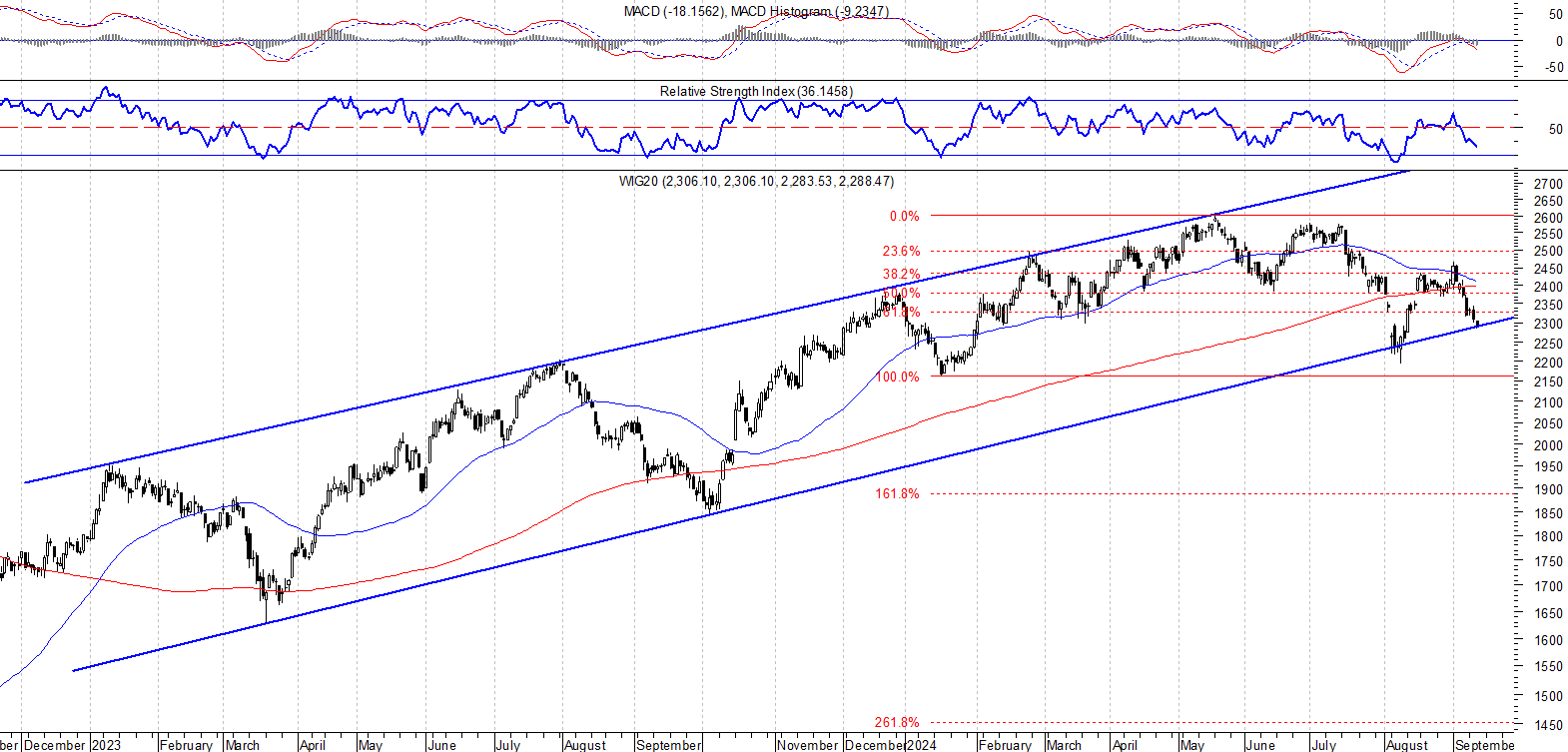
Task: Select the 2150 price axis label
Action: coord(1548,382)
